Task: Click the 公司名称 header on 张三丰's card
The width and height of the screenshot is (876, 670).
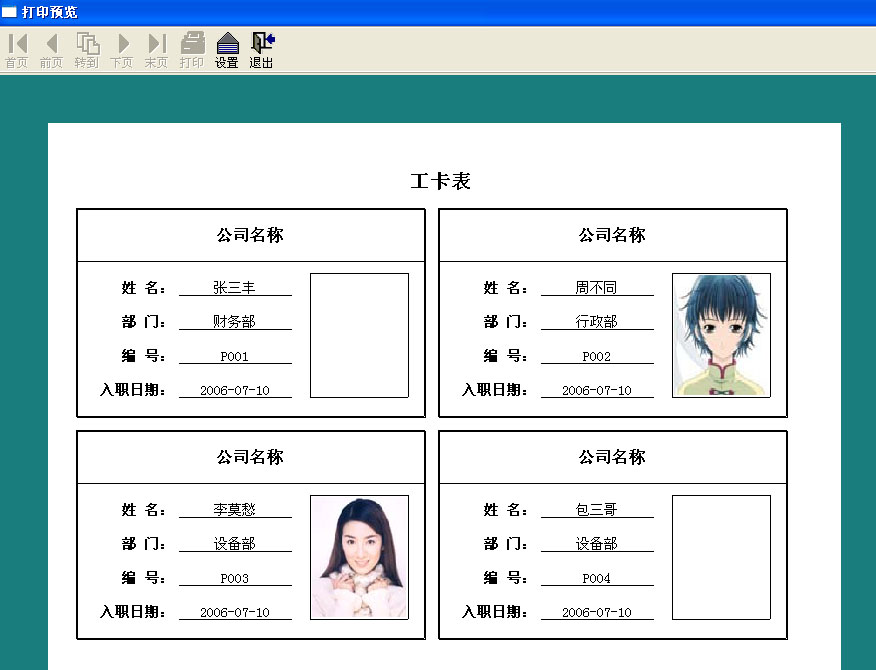Action: coord(250,235)
